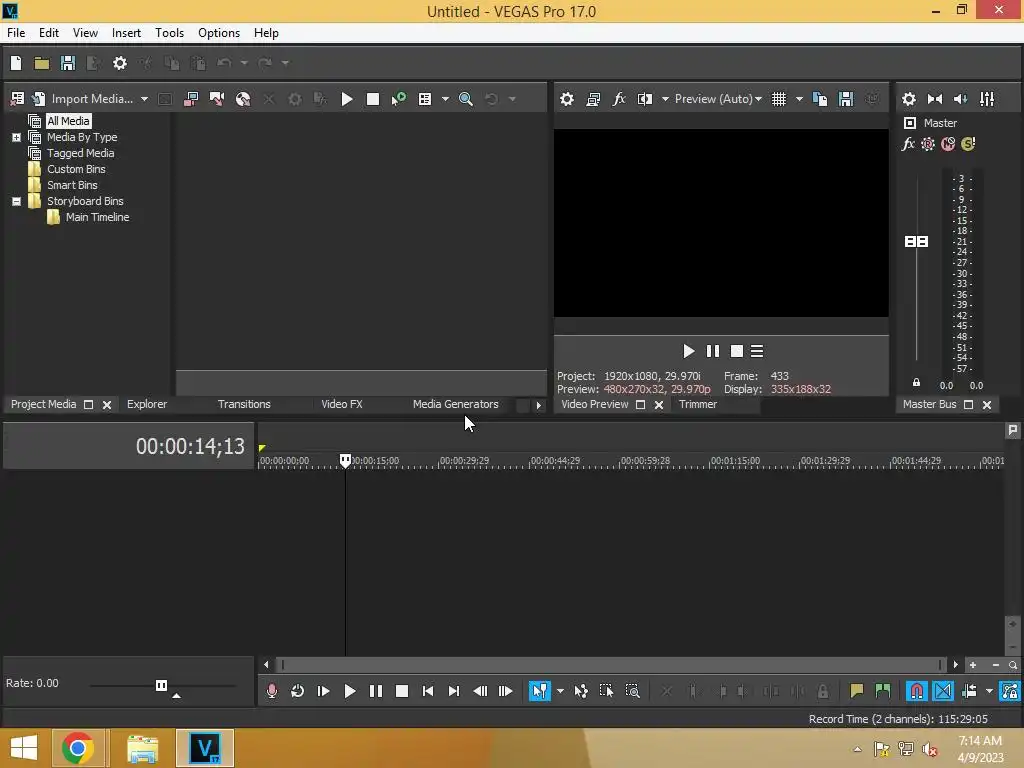1024x768 pixels.
Task: Select Main Timeline storyboard bin
Action: pyautogui.click(x=97, y=217)
